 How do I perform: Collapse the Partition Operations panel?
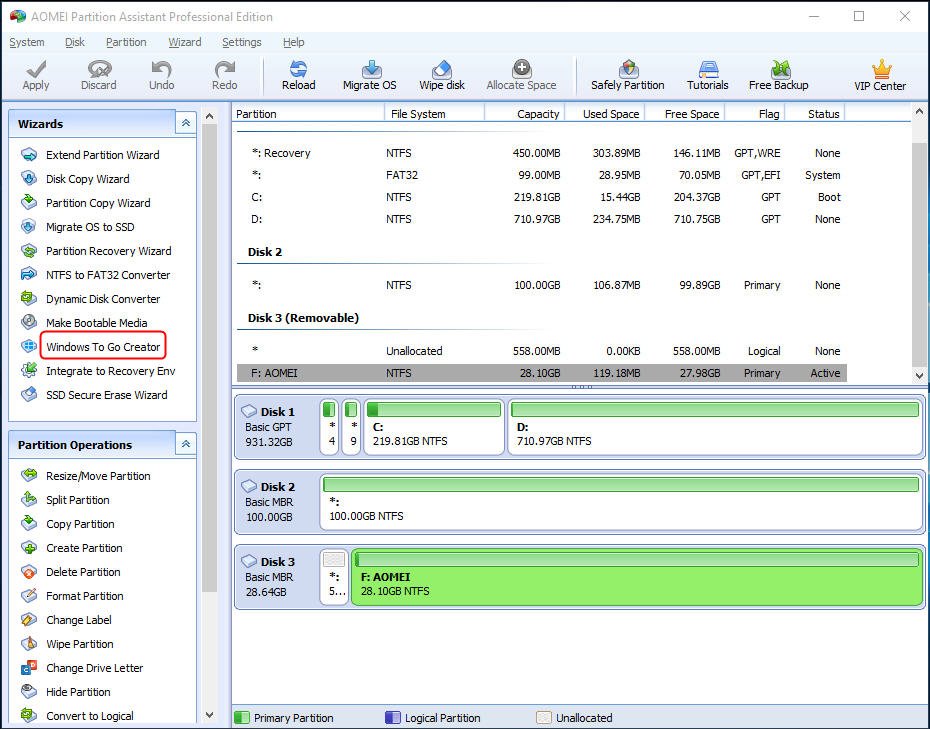[x=185, y=445]
